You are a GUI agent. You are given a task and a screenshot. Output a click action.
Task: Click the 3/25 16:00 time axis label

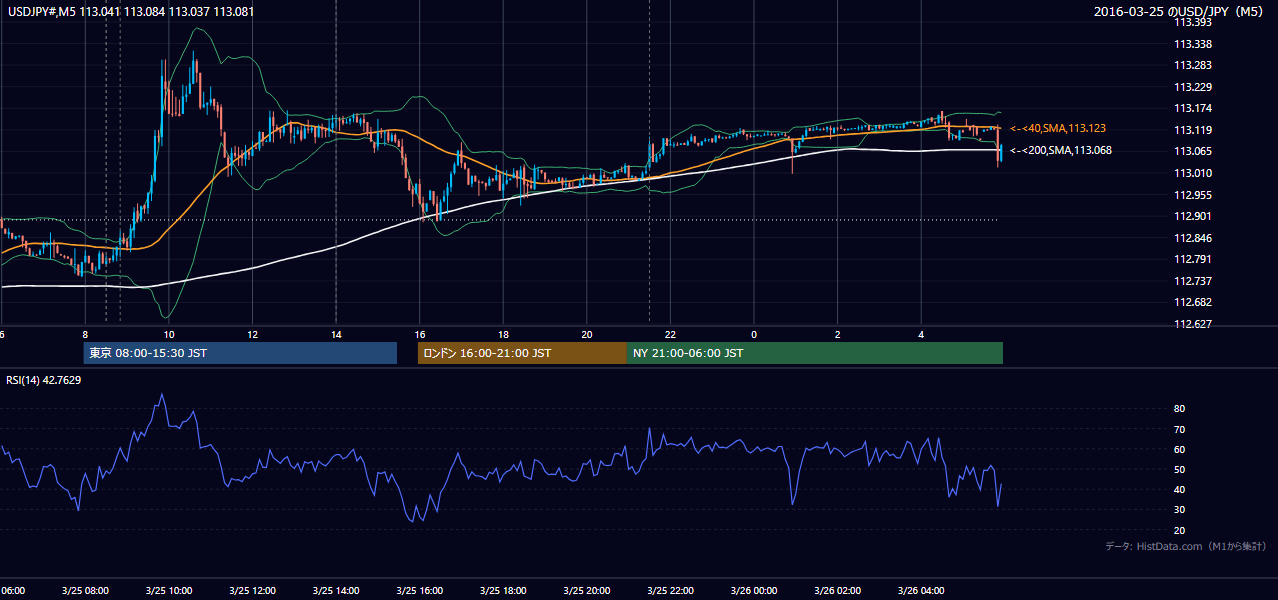(x=420, y=591)
